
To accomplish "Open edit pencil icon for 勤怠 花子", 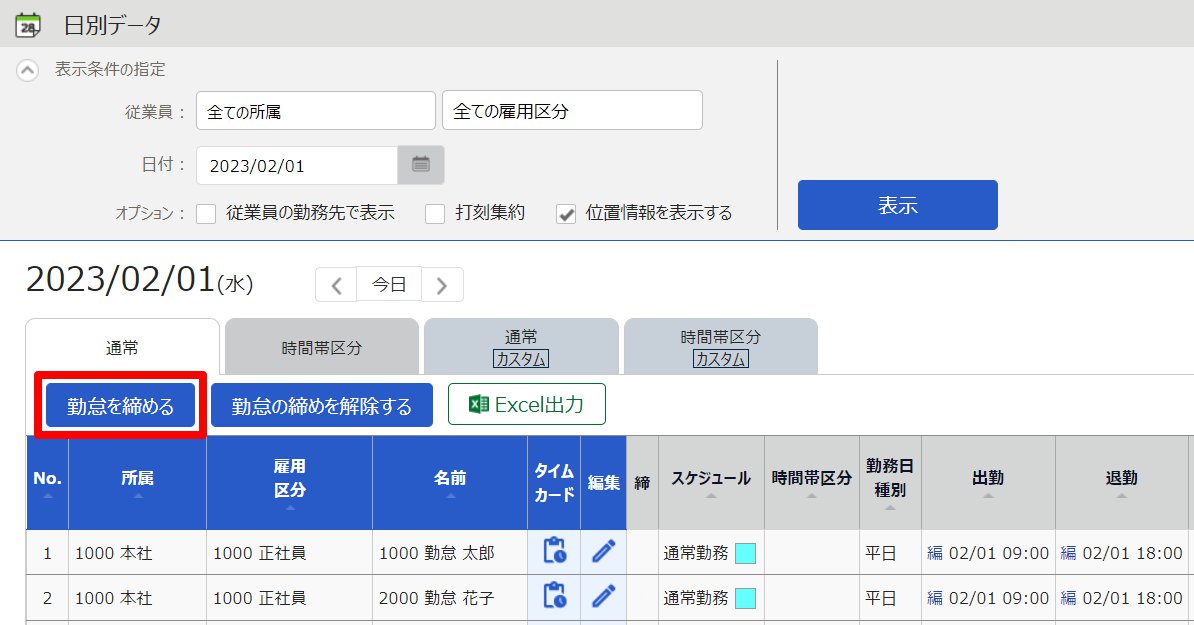I will pyautogui.click(x=604, y=597).
